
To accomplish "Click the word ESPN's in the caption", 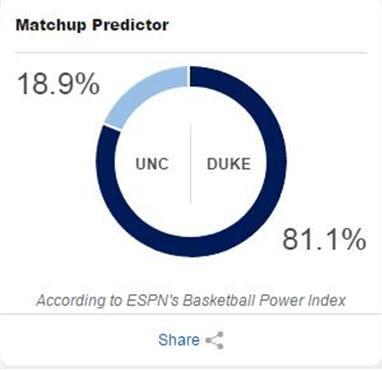I will click(x=153, y=300).
